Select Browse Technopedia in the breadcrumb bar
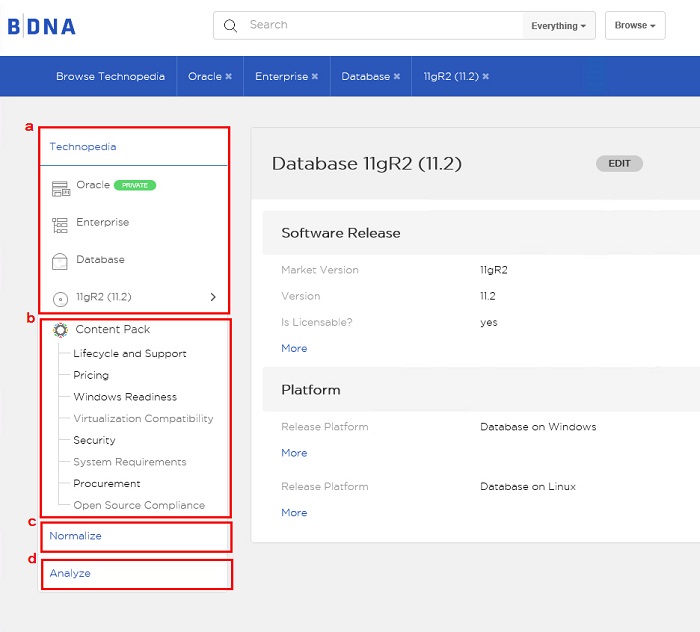Screen dimensions: 700x632 pyautogui.click(x=110, y=76)
